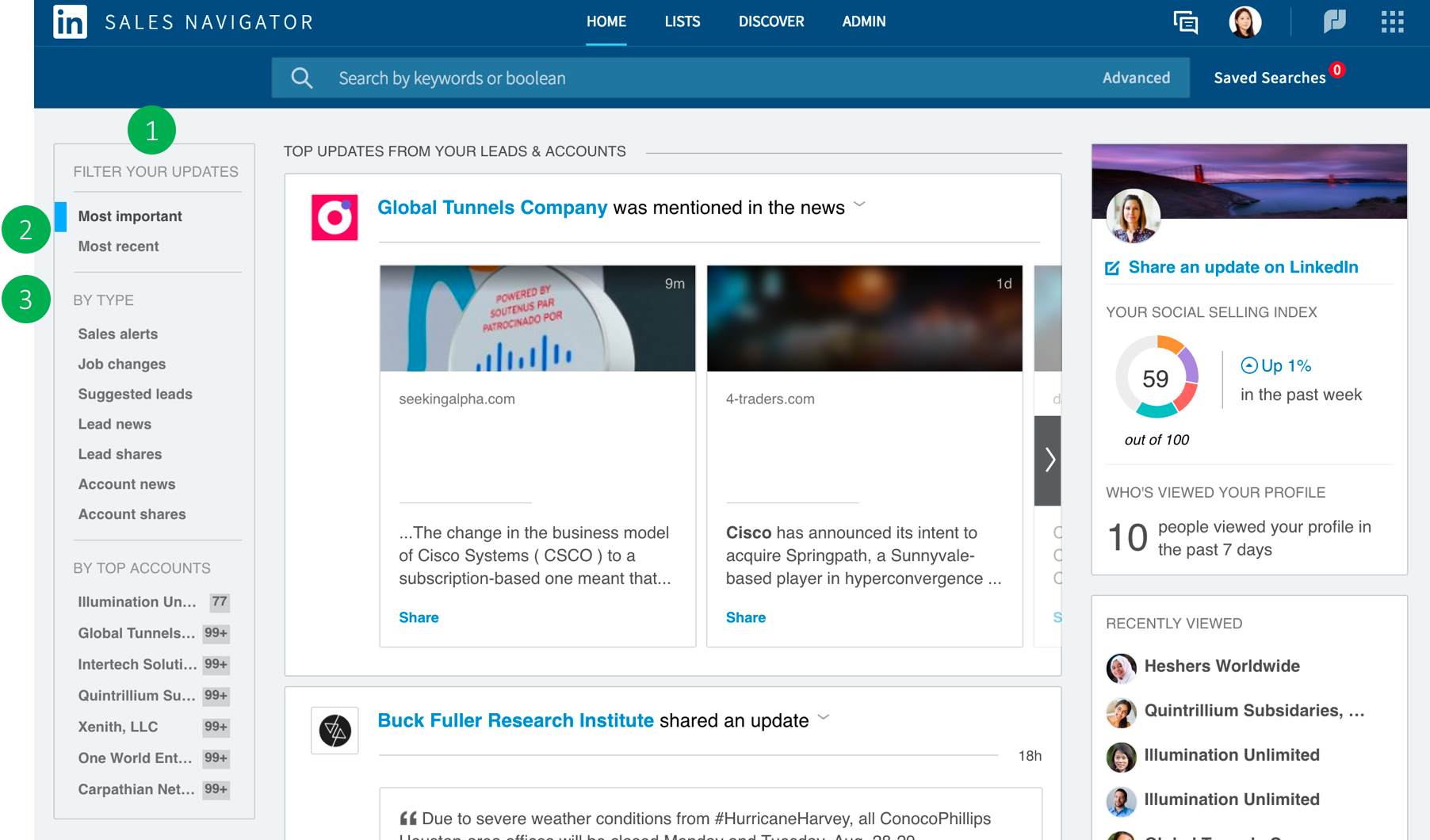Click the search by keywords field
Image resolution: width=1430 pixels, height=840 pixels.
(730, 78)
